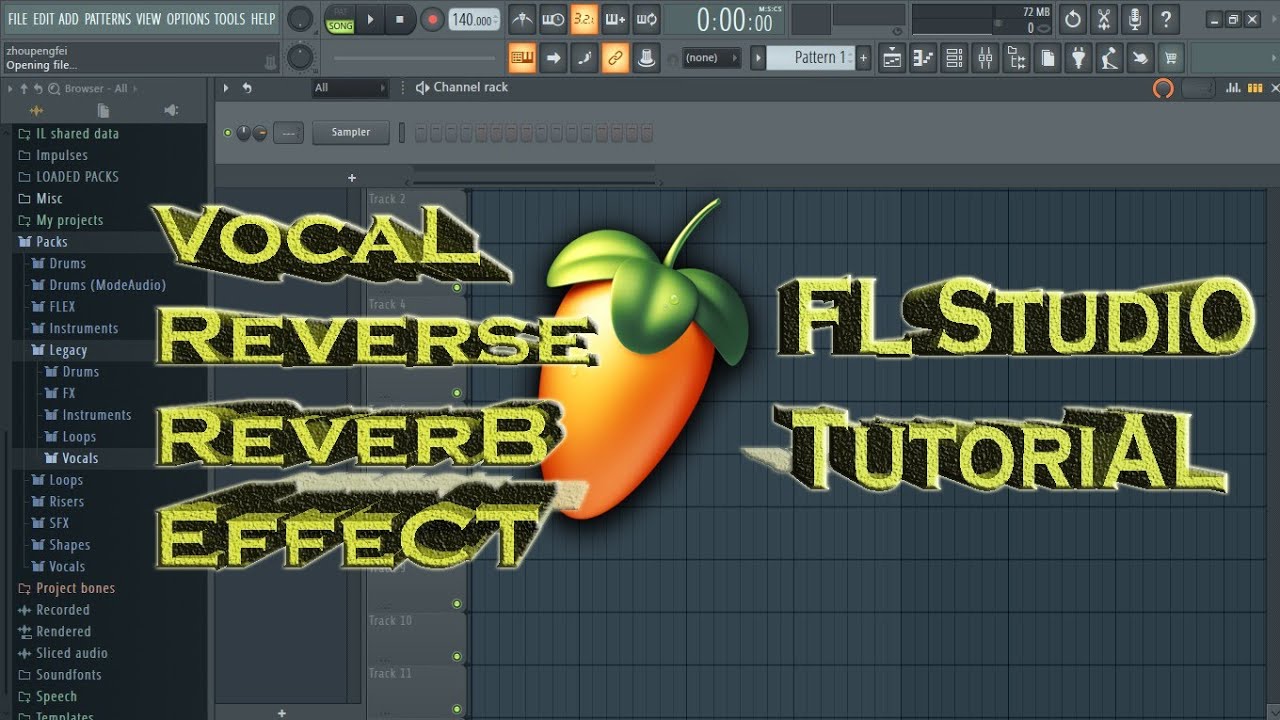Click the Channel rack speaker icon

[422, 88]
